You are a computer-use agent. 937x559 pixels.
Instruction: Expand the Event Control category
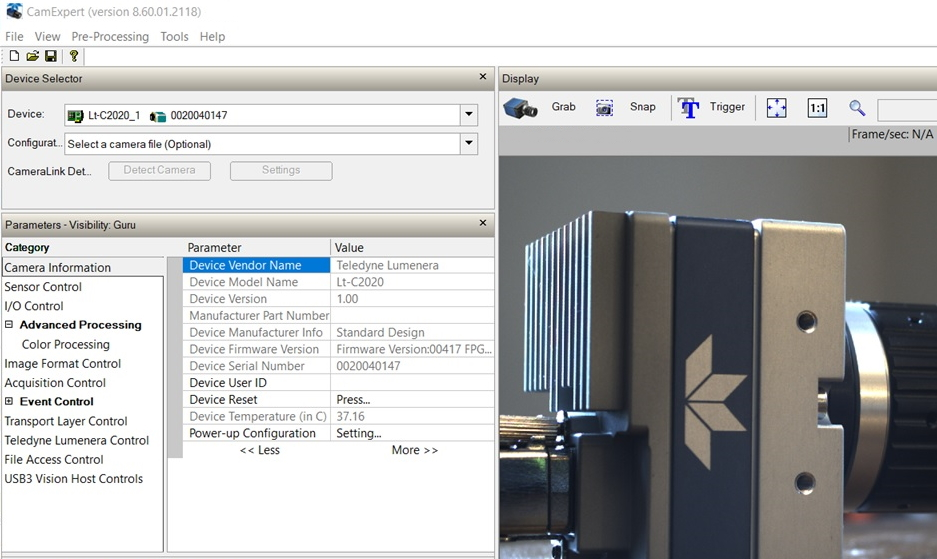pyautogui.click(x=9, y=402)
